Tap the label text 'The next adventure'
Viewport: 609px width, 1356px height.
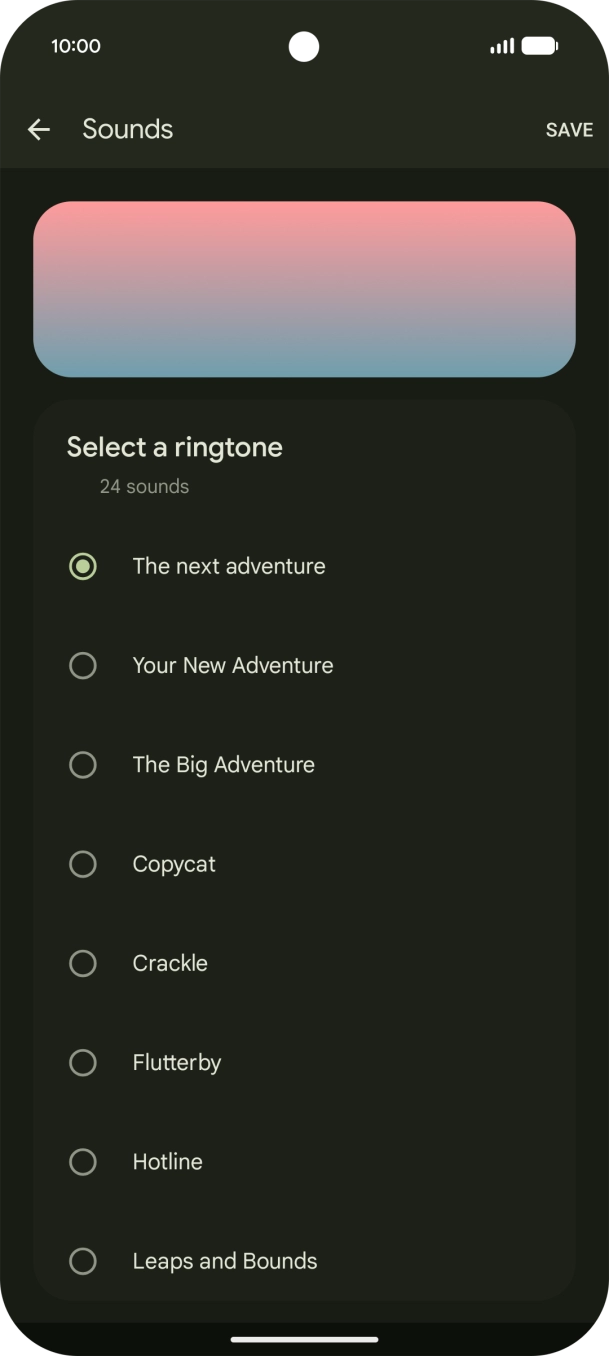(x=228, y=565)
